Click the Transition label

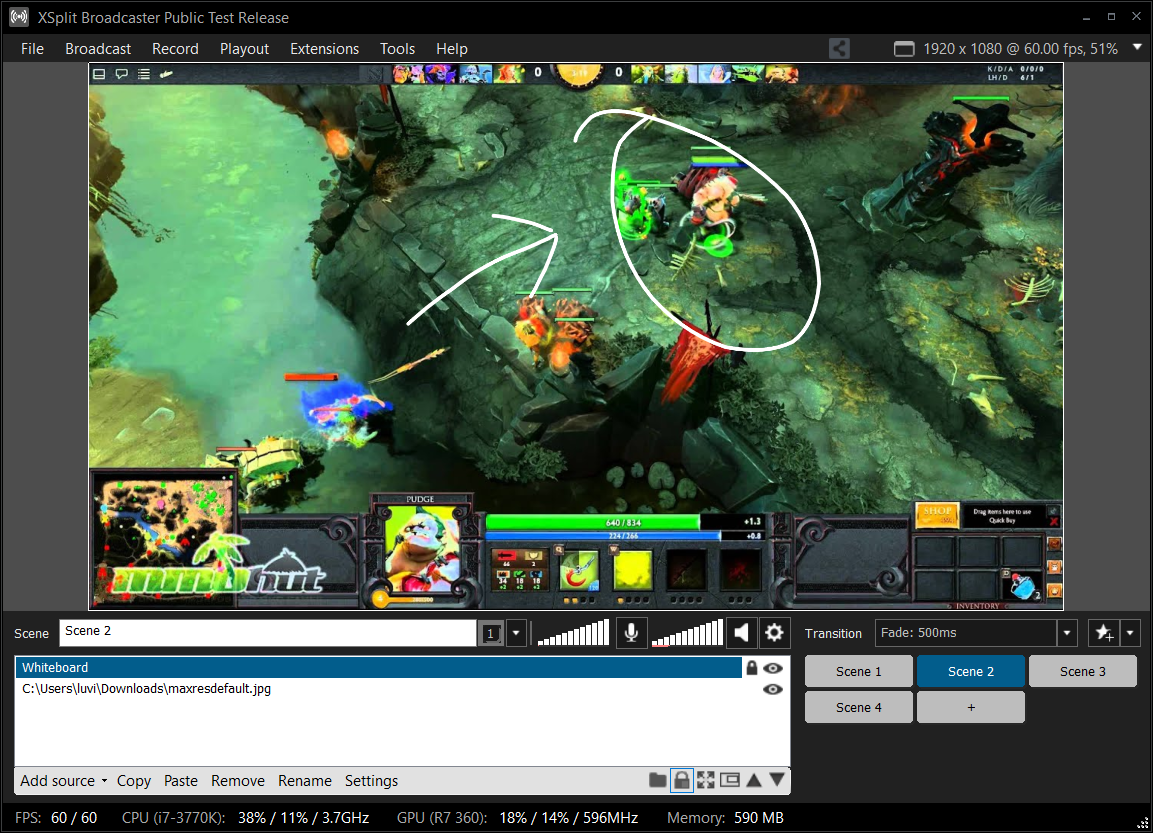(x=833, y=633)
